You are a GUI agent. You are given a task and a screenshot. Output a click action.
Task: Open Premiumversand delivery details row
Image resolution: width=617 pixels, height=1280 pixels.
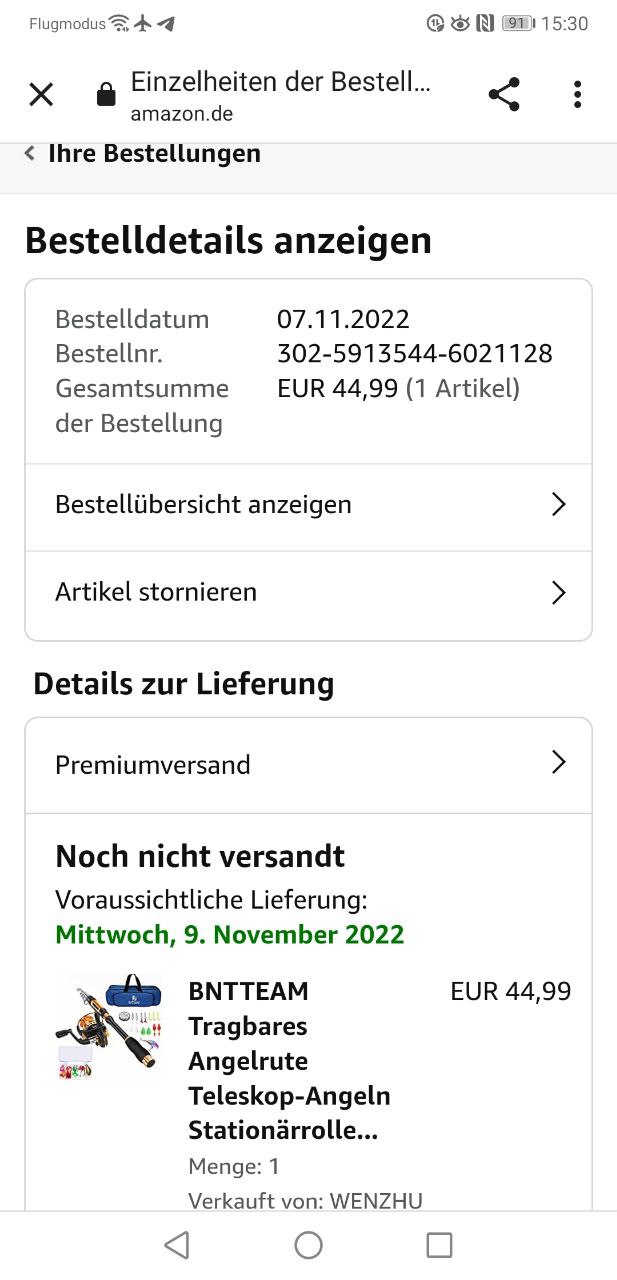tap(153, 765)
